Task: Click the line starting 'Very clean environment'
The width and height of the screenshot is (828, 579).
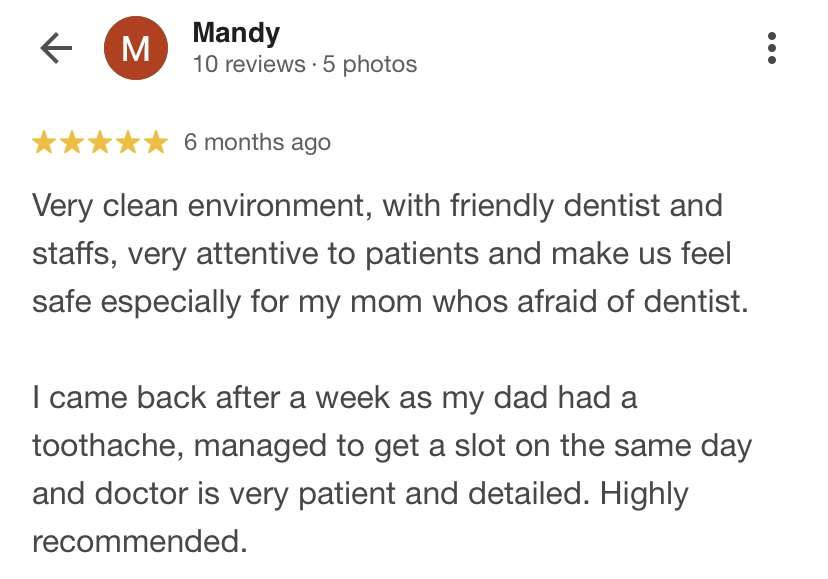Action: [377, 206]
